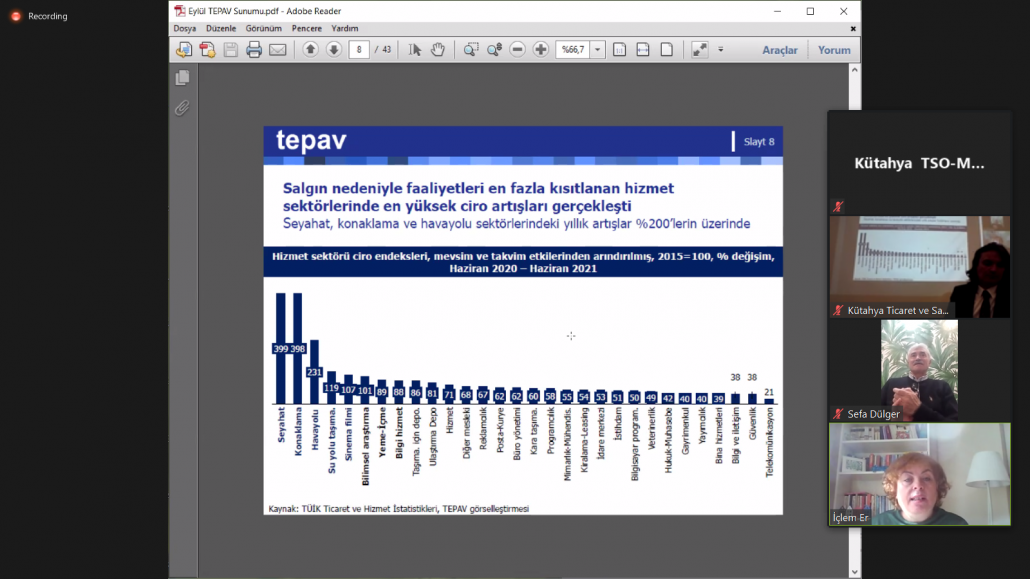Image resolution: width=1030 pixels, height=579 pixels.
Task: Click the 'Kaynak: TÜİK' source footnote
Action: coord(398,509)
